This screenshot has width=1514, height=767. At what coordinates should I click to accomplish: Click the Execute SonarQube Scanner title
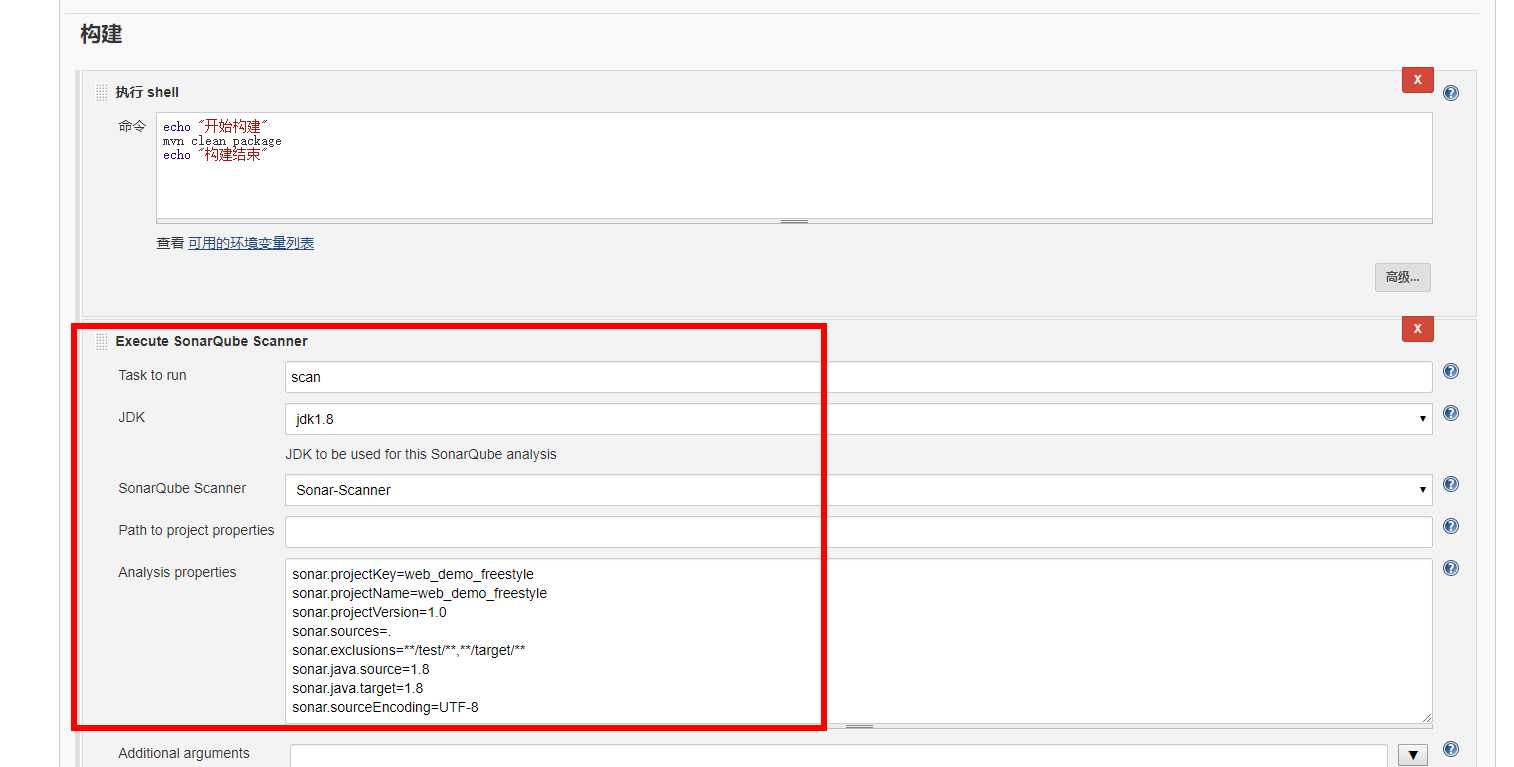point(212,341)
